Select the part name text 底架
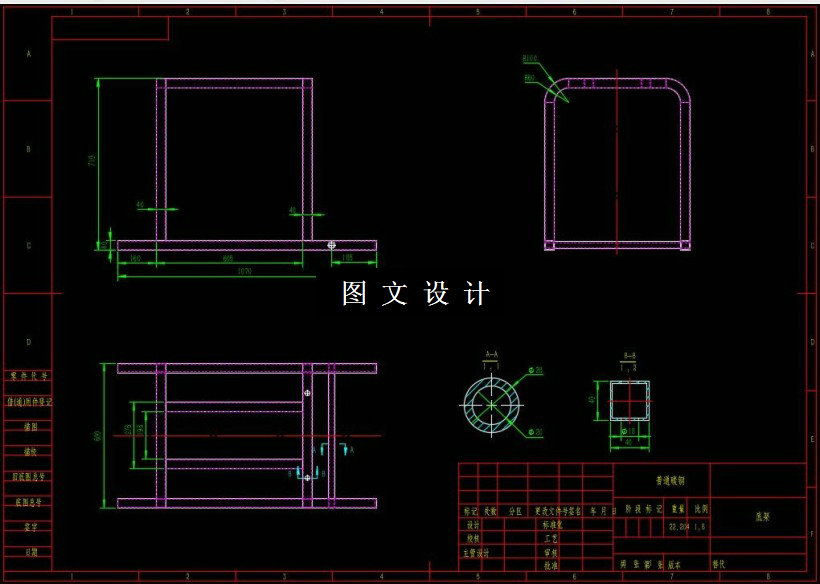The image size is (820, 584). [762, 517]
